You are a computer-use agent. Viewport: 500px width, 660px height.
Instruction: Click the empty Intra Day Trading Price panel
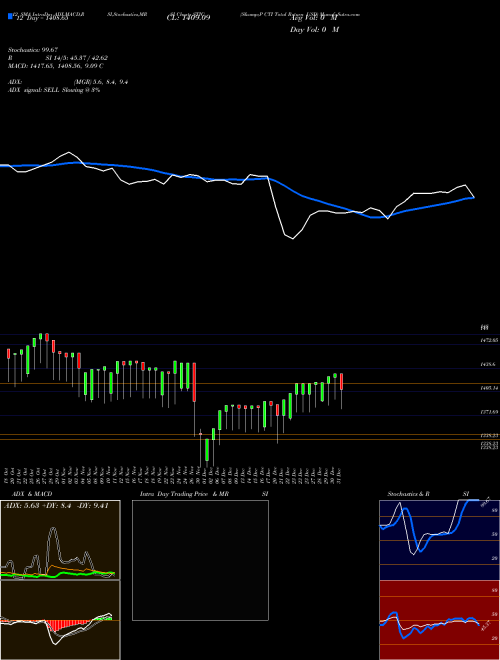click(x=200, y=560)
